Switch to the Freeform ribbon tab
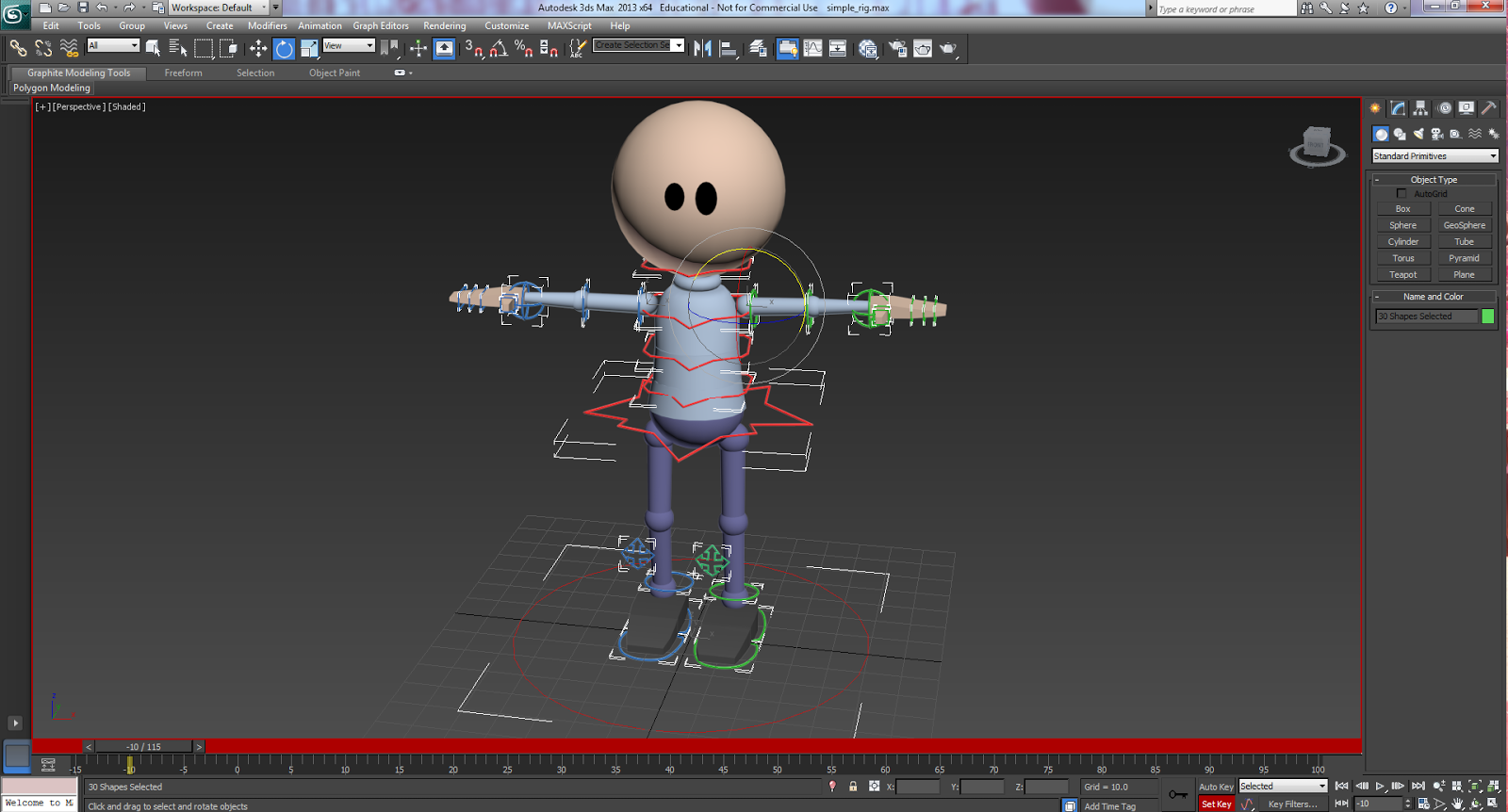1508x812 pixels. [183, 73]
